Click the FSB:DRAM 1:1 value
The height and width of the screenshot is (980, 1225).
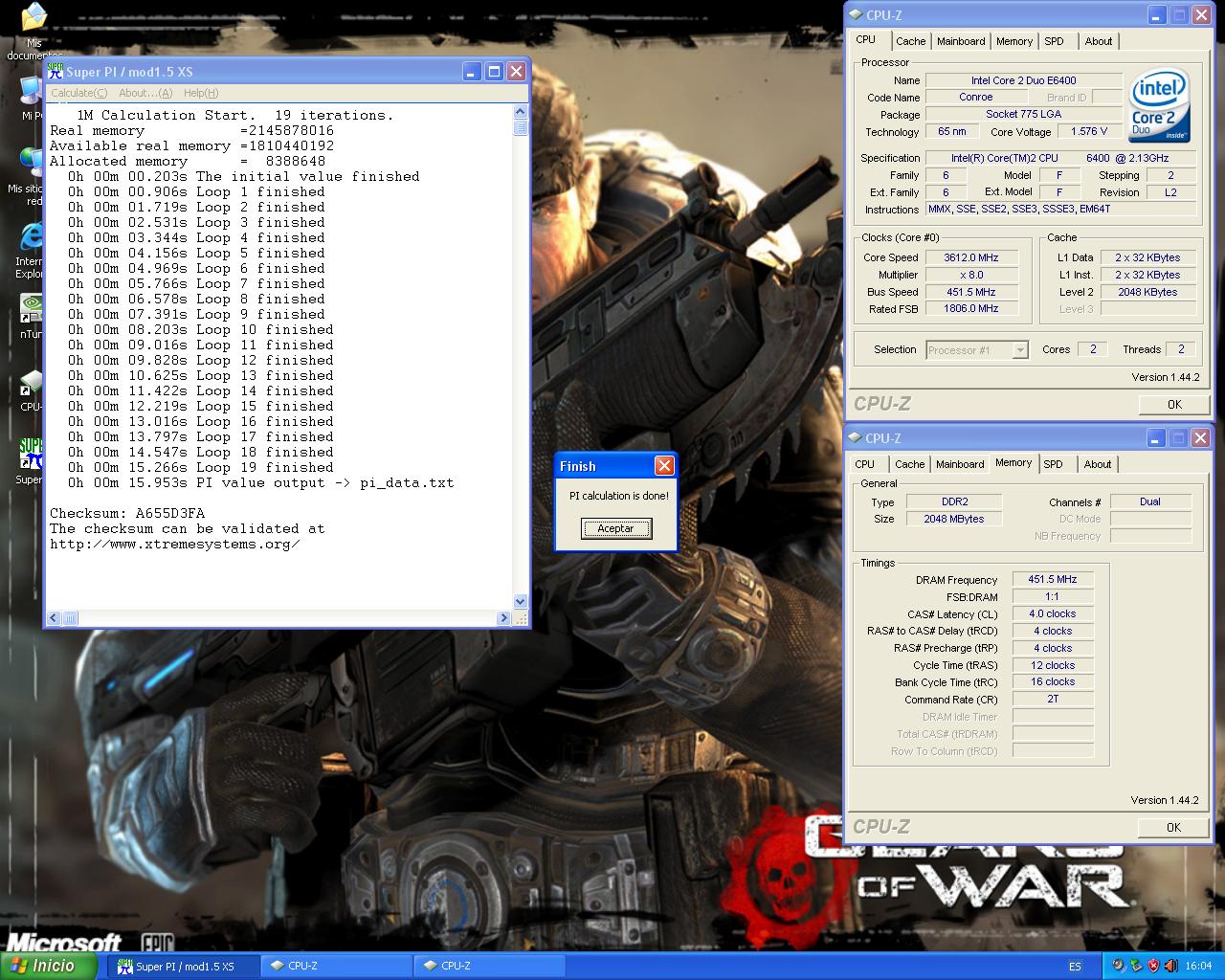pos(1053,597)
